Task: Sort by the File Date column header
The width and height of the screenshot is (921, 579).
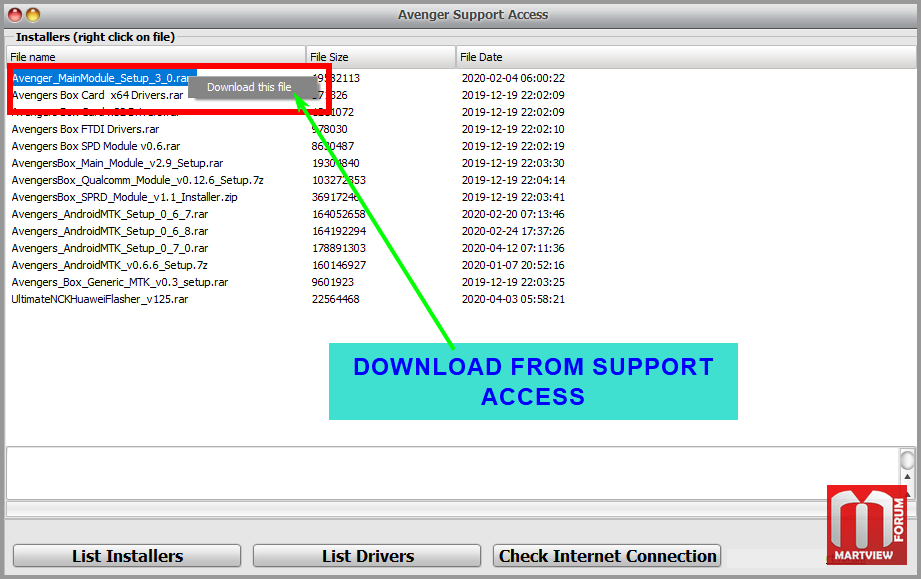Action: pyautogui.click(x=685, y=57)
